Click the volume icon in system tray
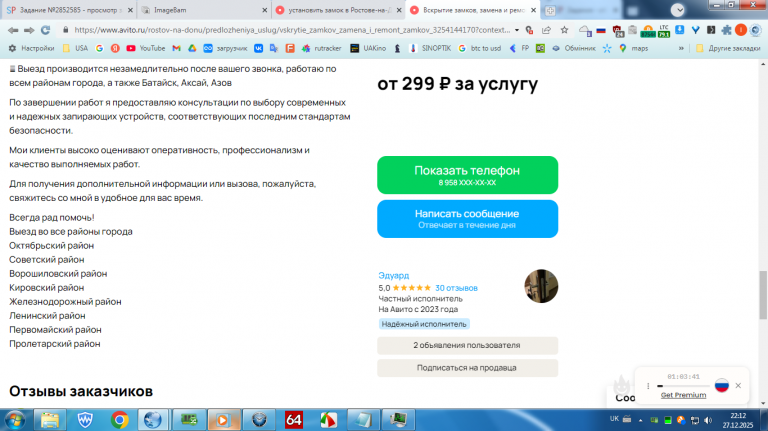This screenshot has width=768, height=431. pyautogui.click(x=708, y=420)
